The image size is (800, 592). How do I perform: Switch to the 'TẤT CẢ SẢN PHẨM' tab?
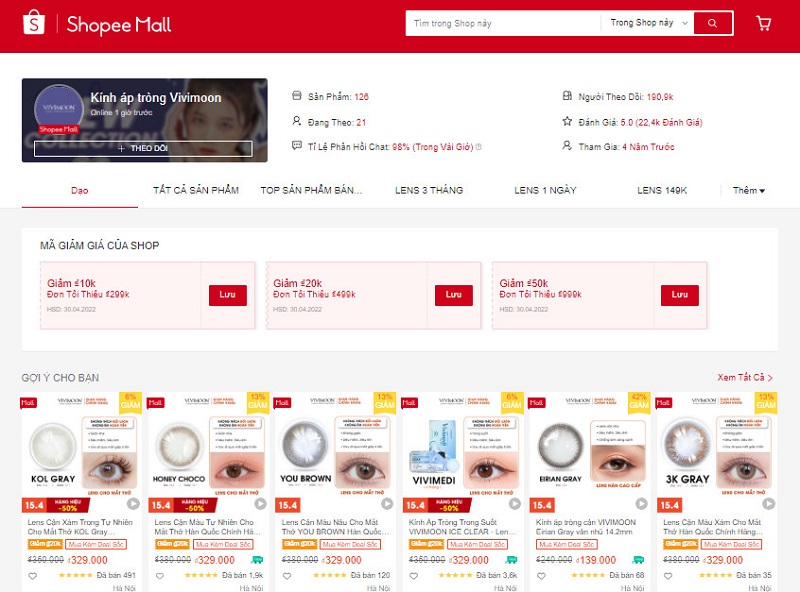coord(196,190)
